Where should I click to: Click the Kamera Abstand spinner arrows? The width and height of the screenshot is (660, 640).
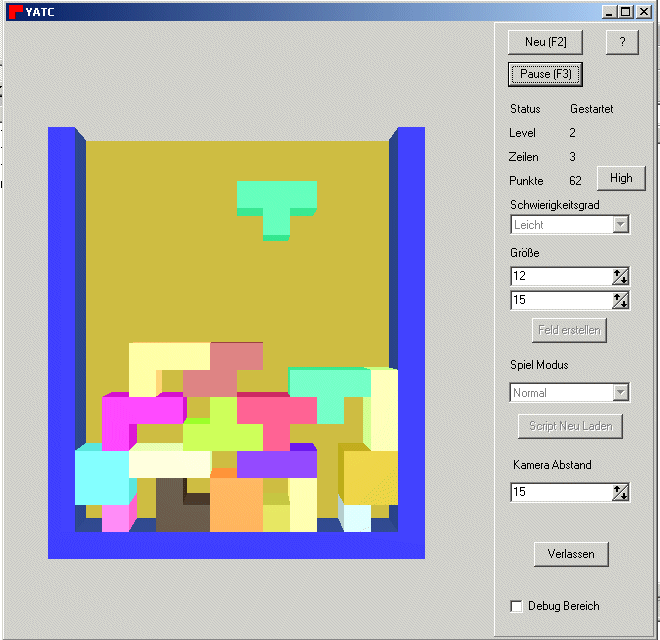point(621,492)
